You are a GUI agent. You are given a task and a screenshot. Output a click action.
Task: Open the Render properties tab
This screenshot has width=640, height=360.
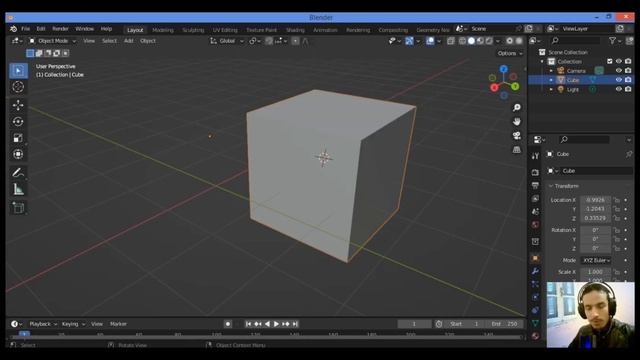click(536, 173)
